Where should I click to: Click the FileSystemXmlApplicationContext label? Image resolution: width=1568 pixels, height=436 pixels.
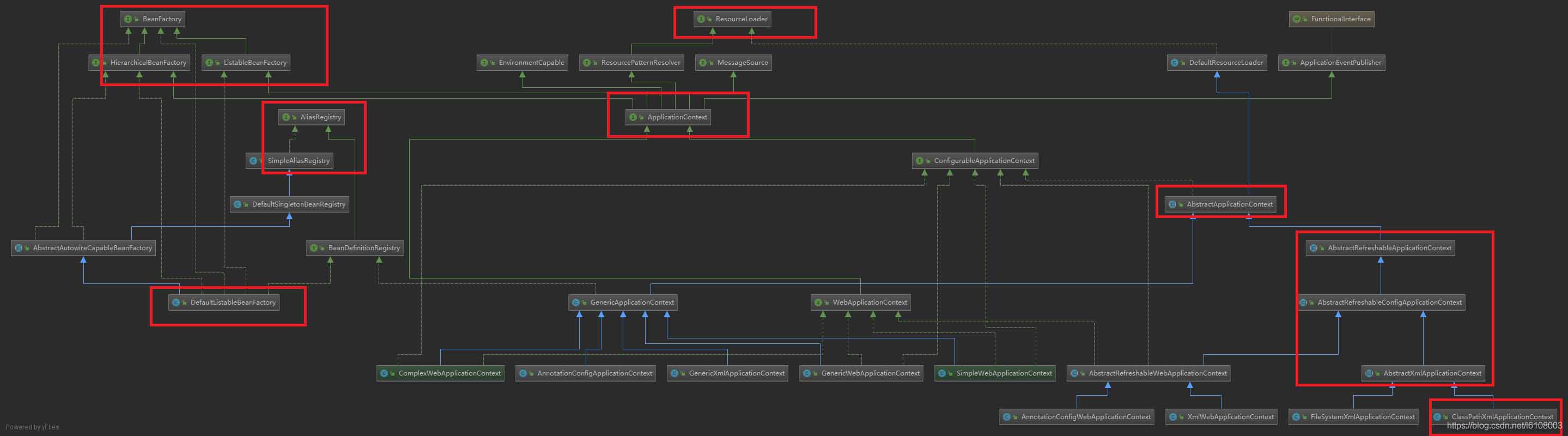pyautogui.click(x=1363, y=417)
